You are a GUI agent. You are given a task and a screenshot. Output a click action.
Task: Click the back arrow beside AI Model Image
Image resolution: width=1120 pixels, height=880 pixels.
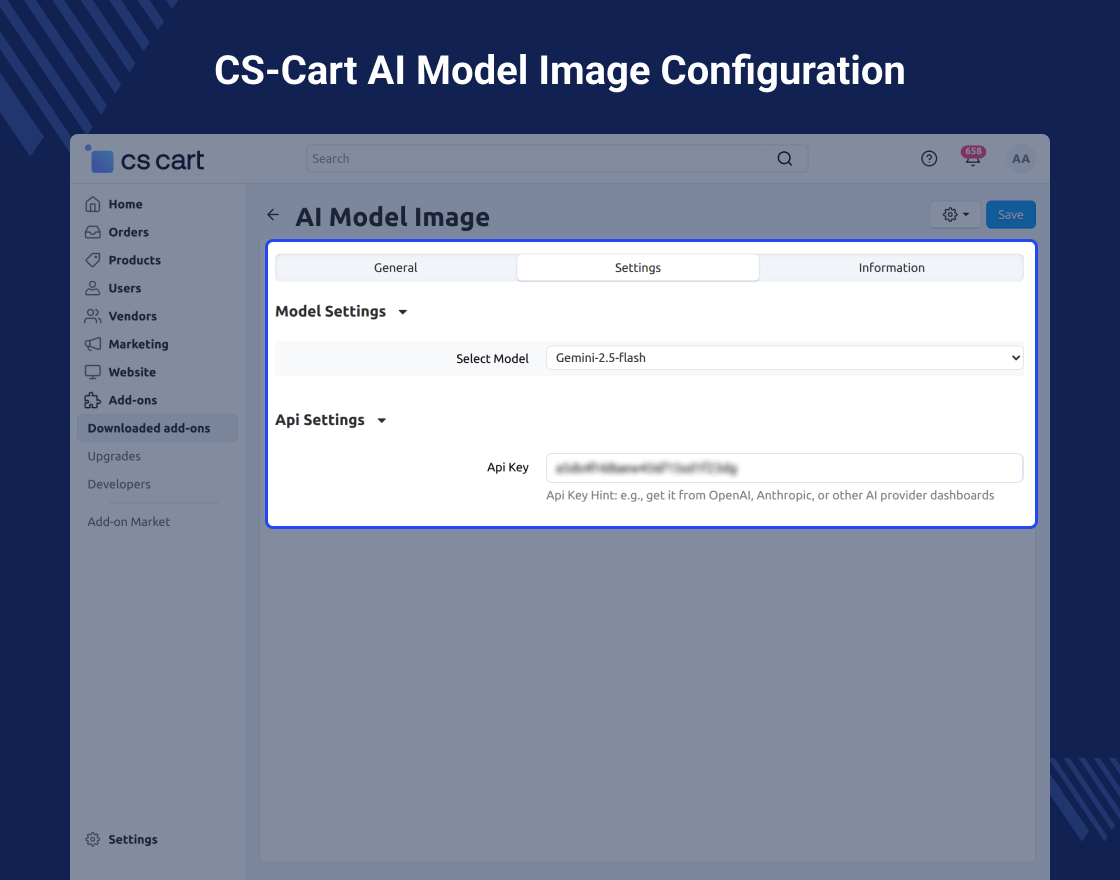(x=273, y=215)
